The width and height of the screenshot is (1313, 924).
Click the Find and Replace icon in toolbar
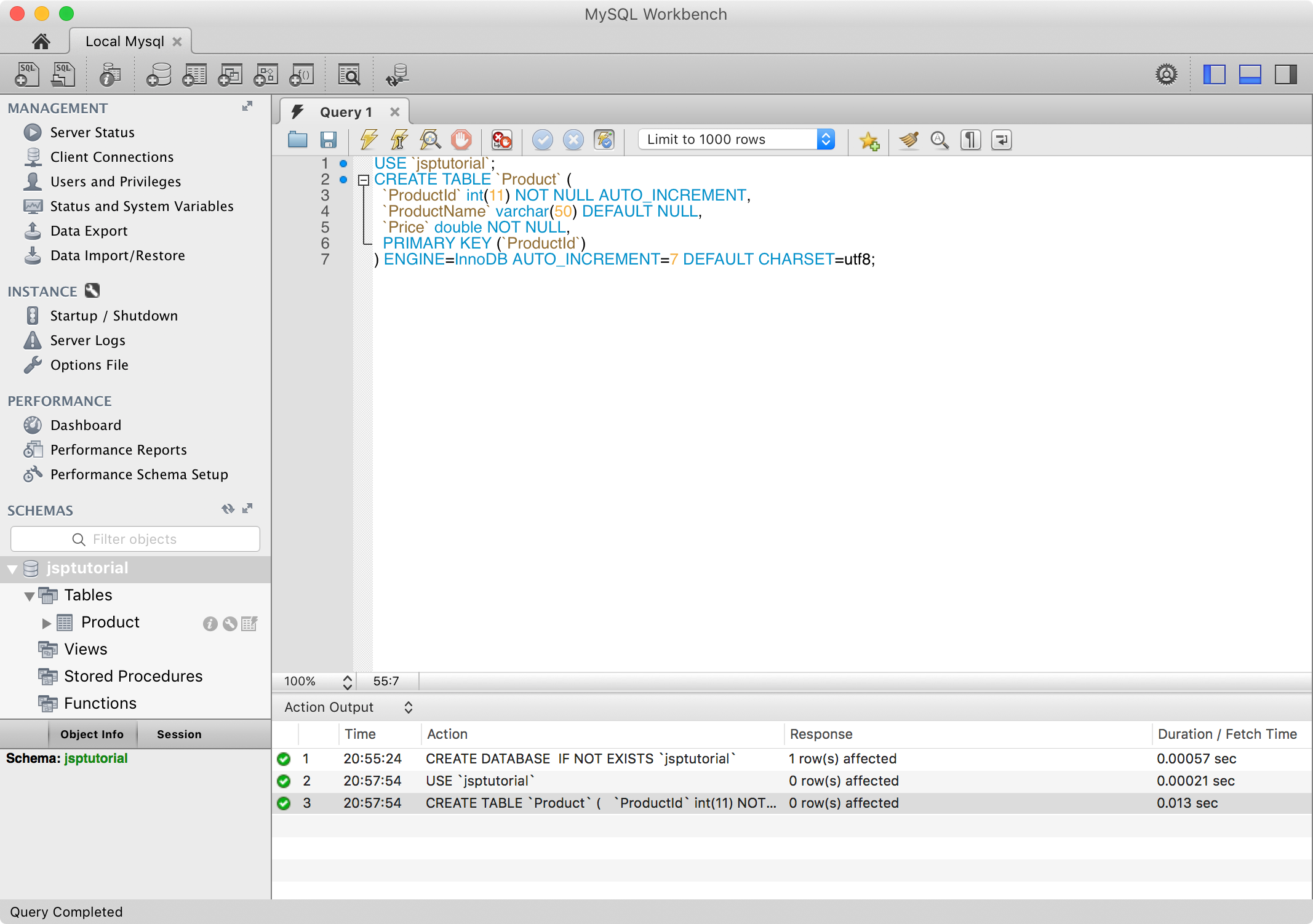[x=938, y=140]
